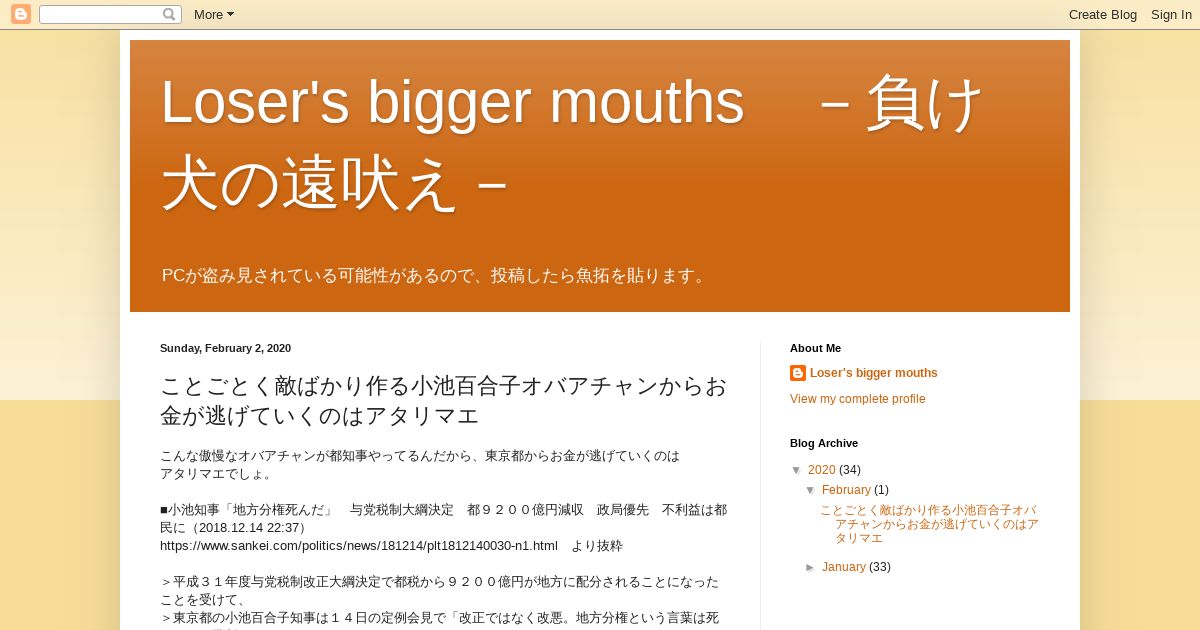Click the Blogger profile icon under About Me

(x=798, y=373)
